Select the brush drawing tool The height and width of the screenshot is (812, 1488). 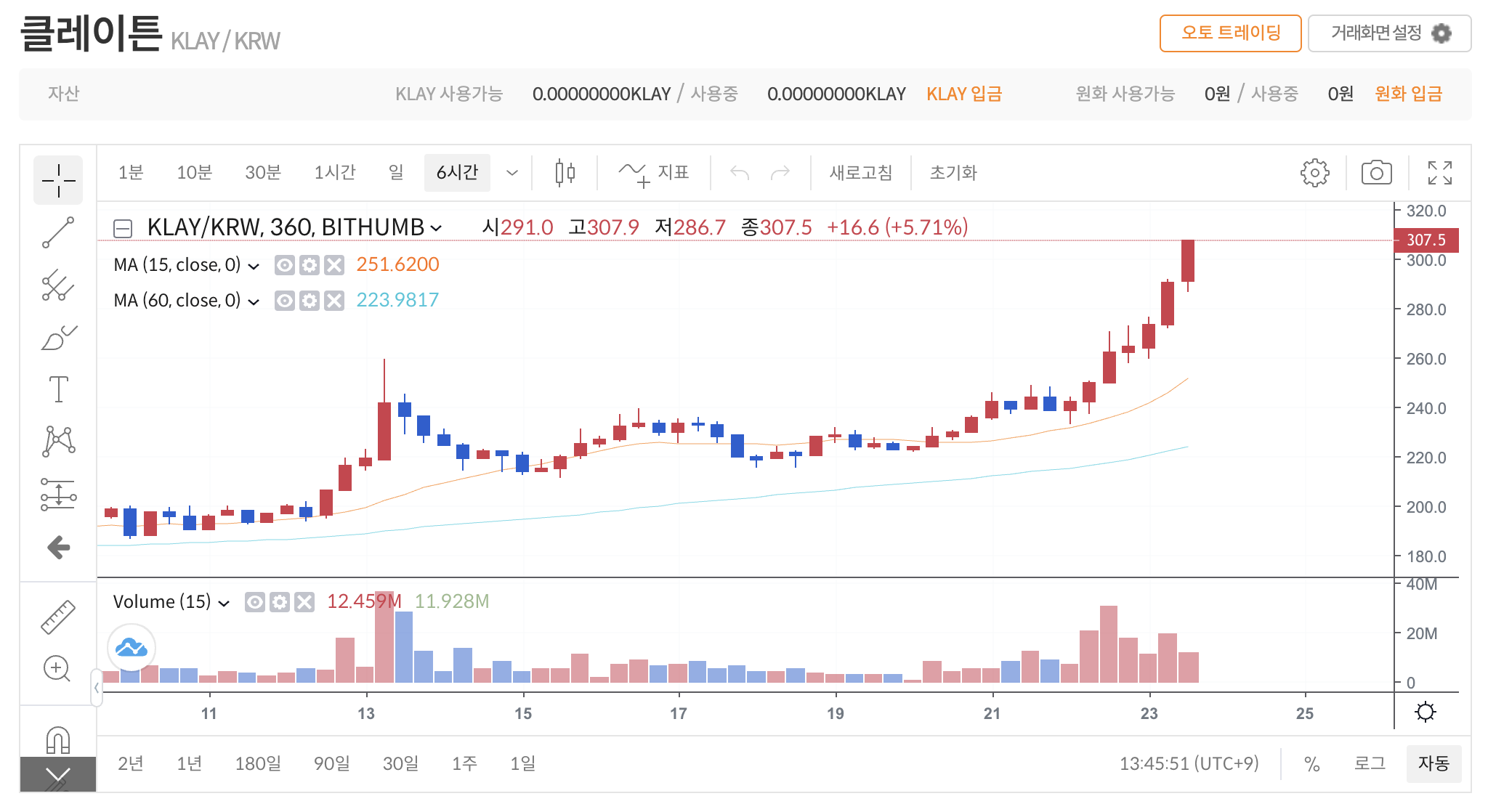tap(58, 338)
